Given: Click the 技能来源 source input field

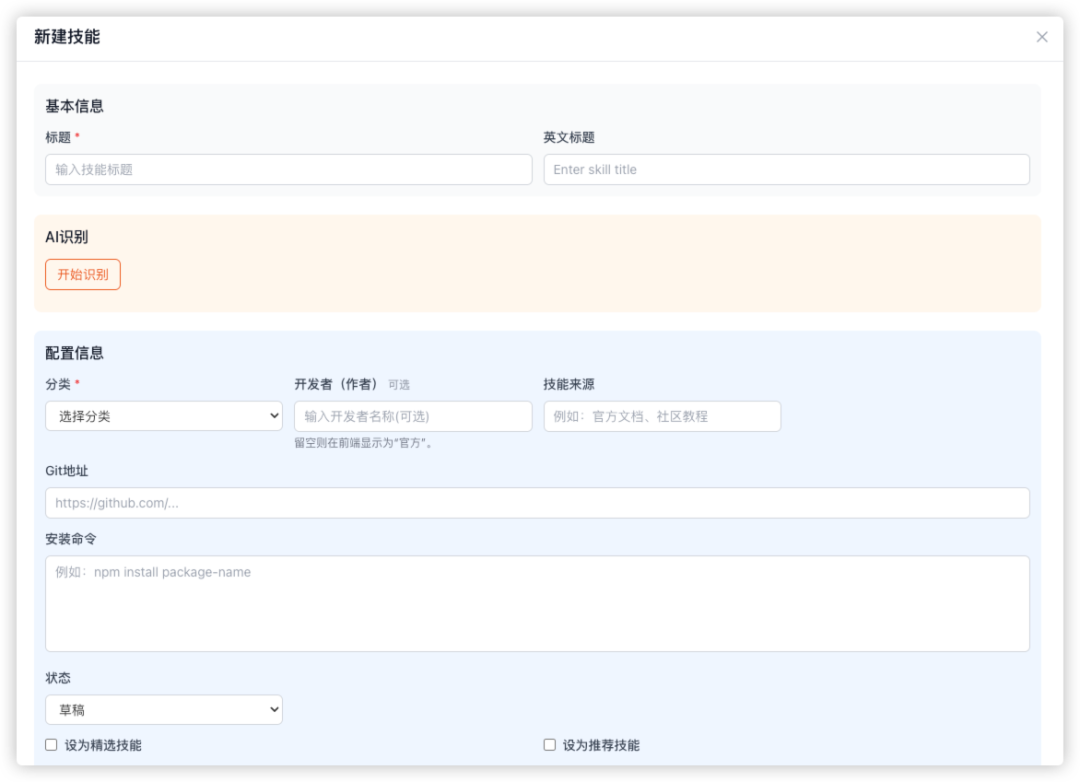Looking at the screenshot, I should tap(661, 415).
